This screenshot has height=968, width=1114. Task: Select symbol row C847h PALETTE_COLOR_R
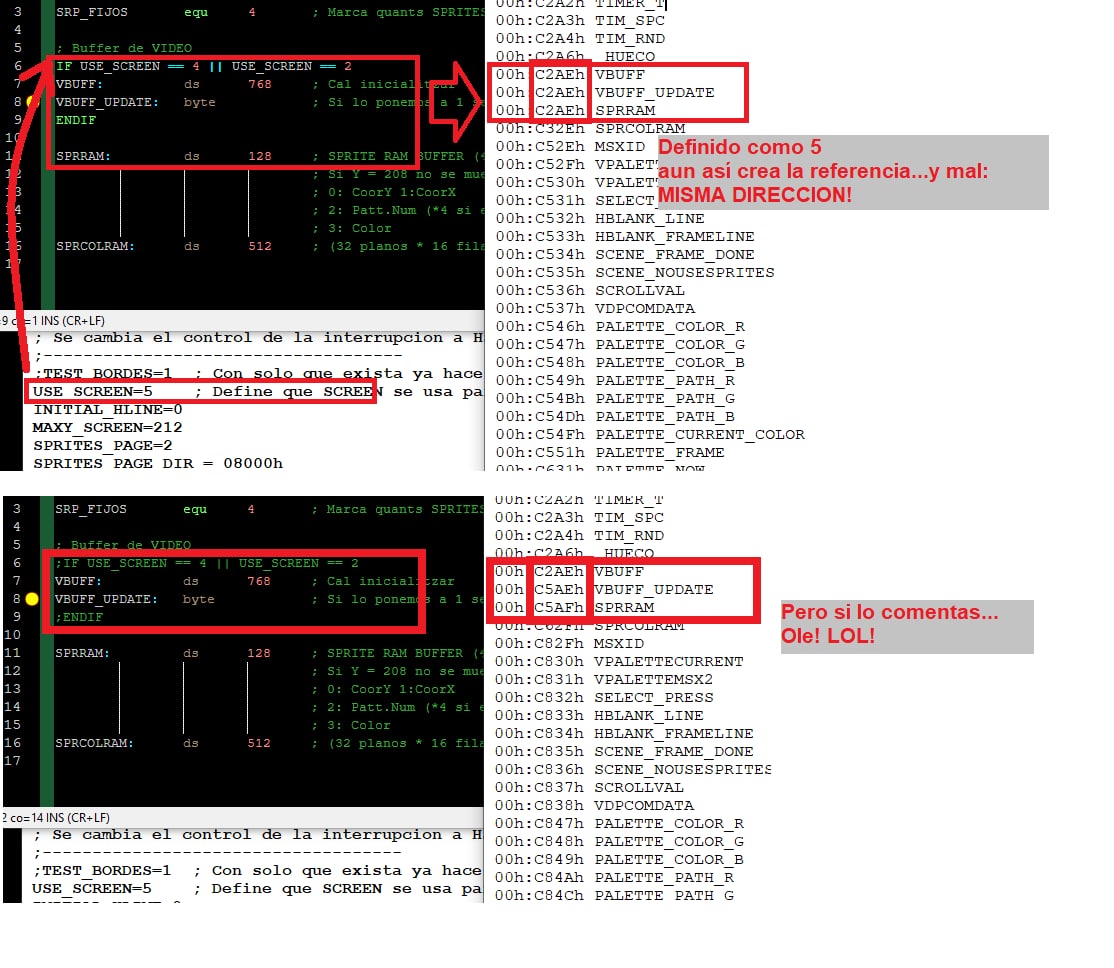(x=620, y=823)
